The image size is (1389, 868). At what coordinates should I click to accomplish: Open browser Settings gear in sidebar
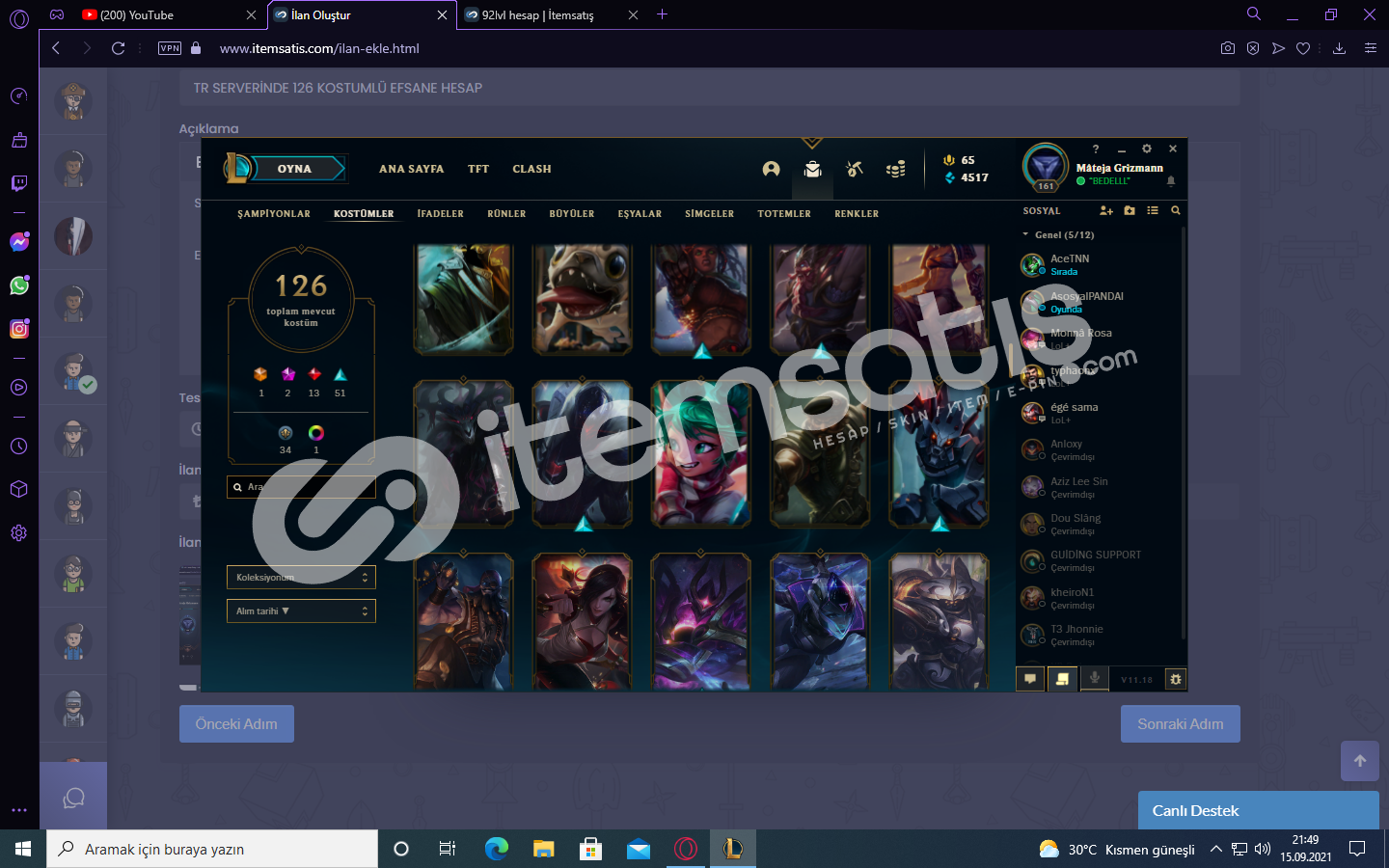pos(19,532)
